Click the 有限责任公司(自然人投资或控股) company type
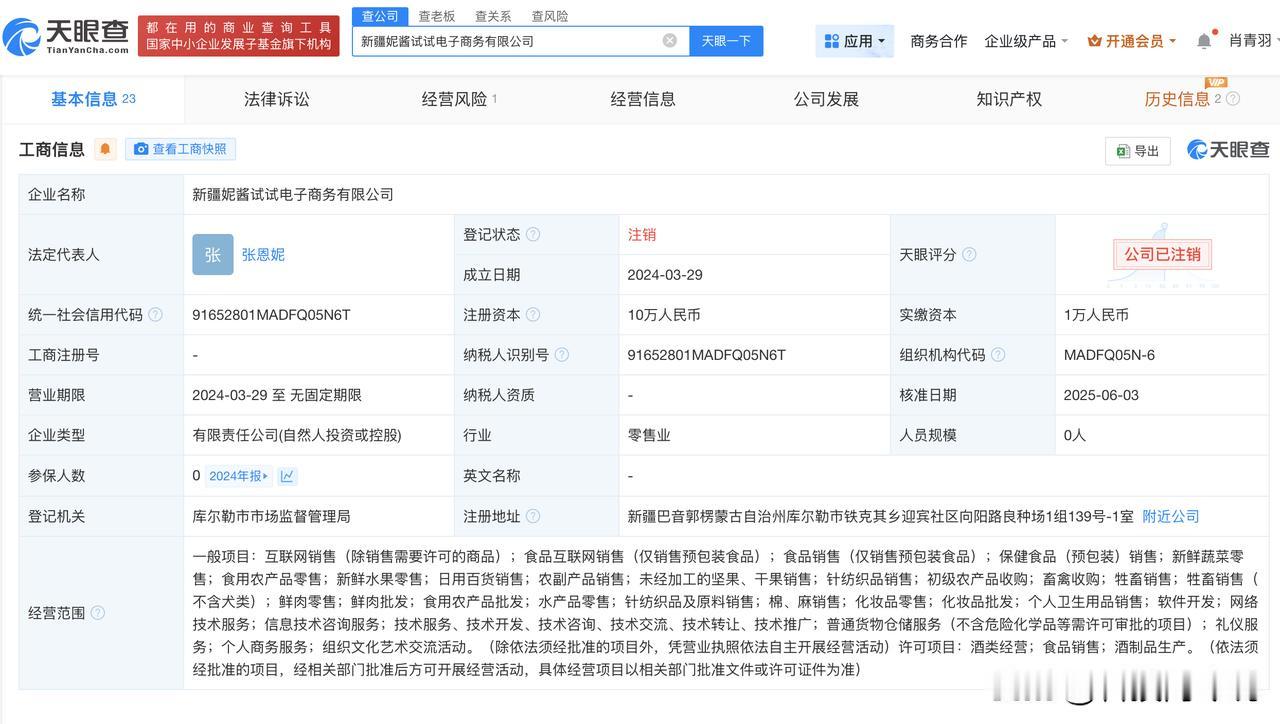This screenshot has height=724, width=1280. (297, 435)
